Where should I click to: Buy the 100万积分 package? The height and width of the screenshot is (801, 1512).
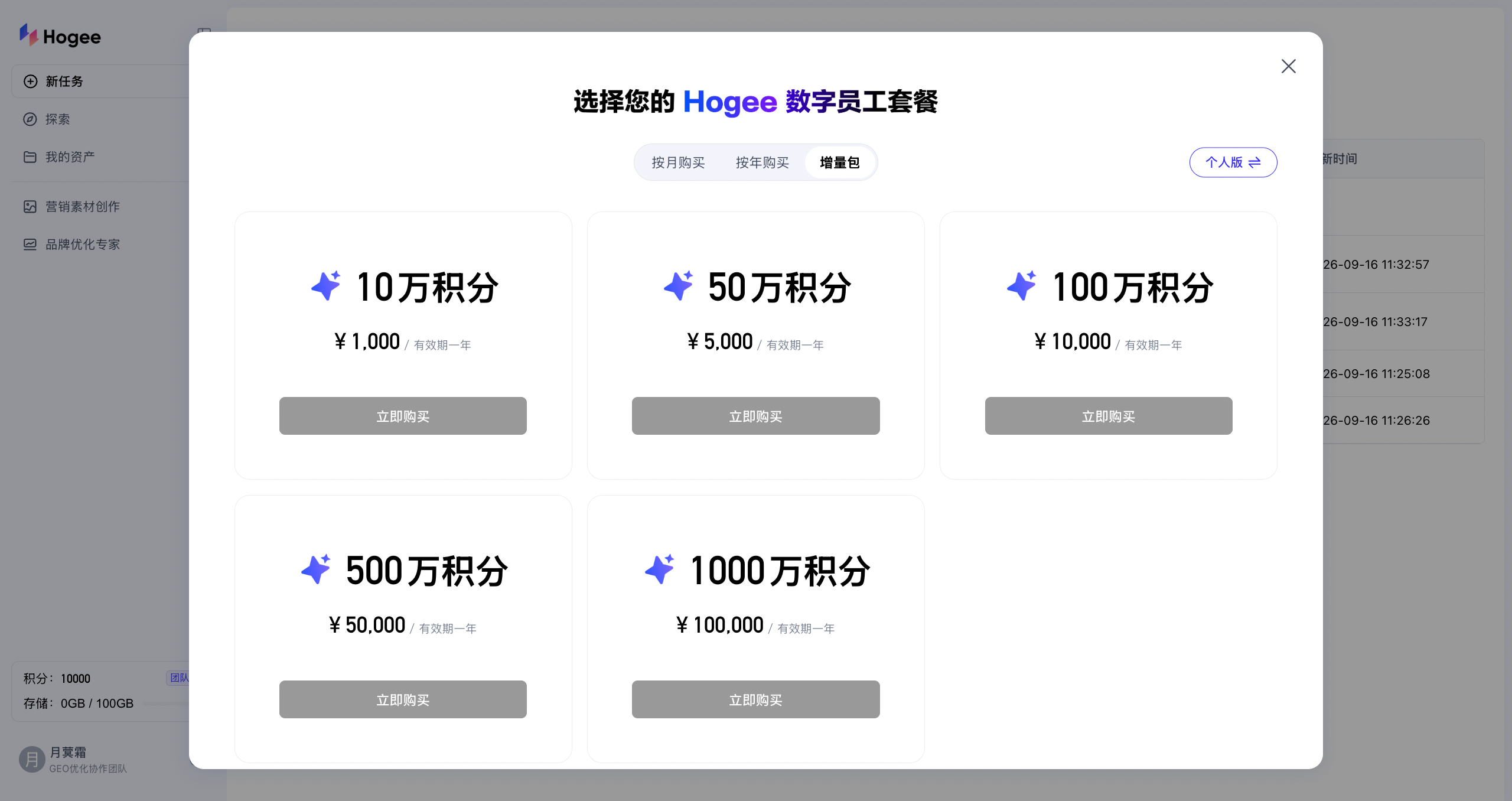point(1109,416)
